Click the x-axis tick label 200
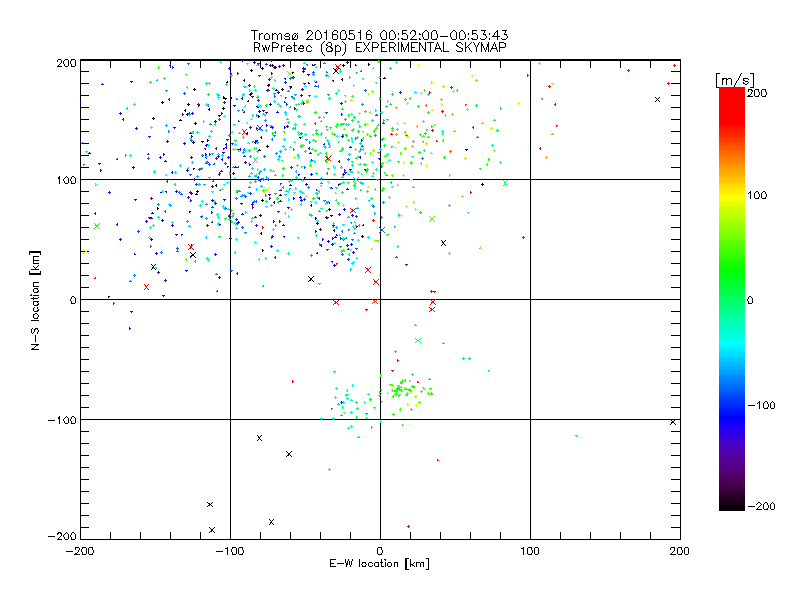Image resolution: width=800 pixels, height=600 pixels. (x=680, y=551)
